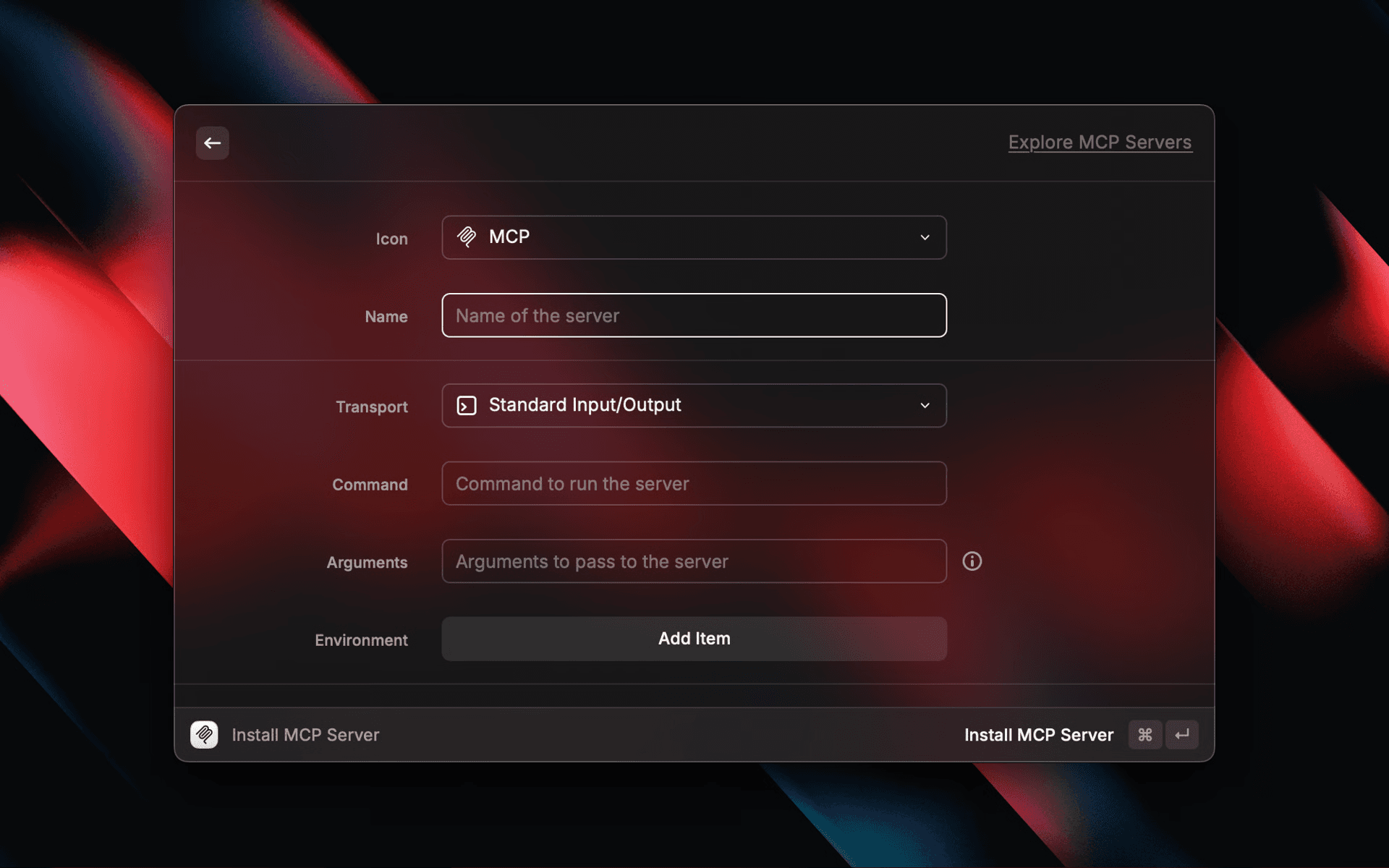
Task: Click the Install MCP Server action button
Action: pos(1039,734)
